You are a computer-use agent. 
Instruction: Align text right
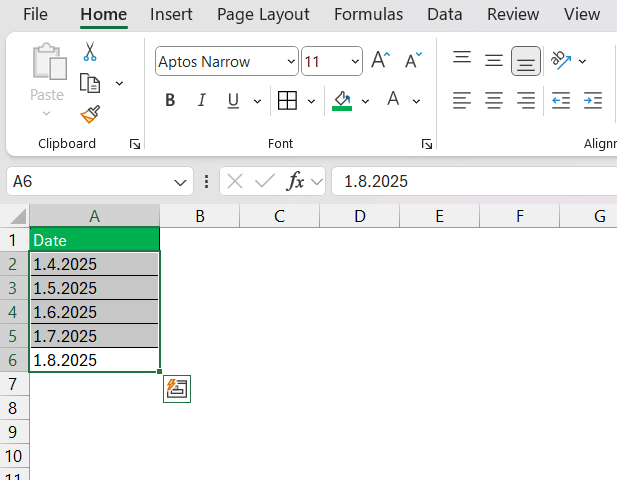(x=526, y=100)
